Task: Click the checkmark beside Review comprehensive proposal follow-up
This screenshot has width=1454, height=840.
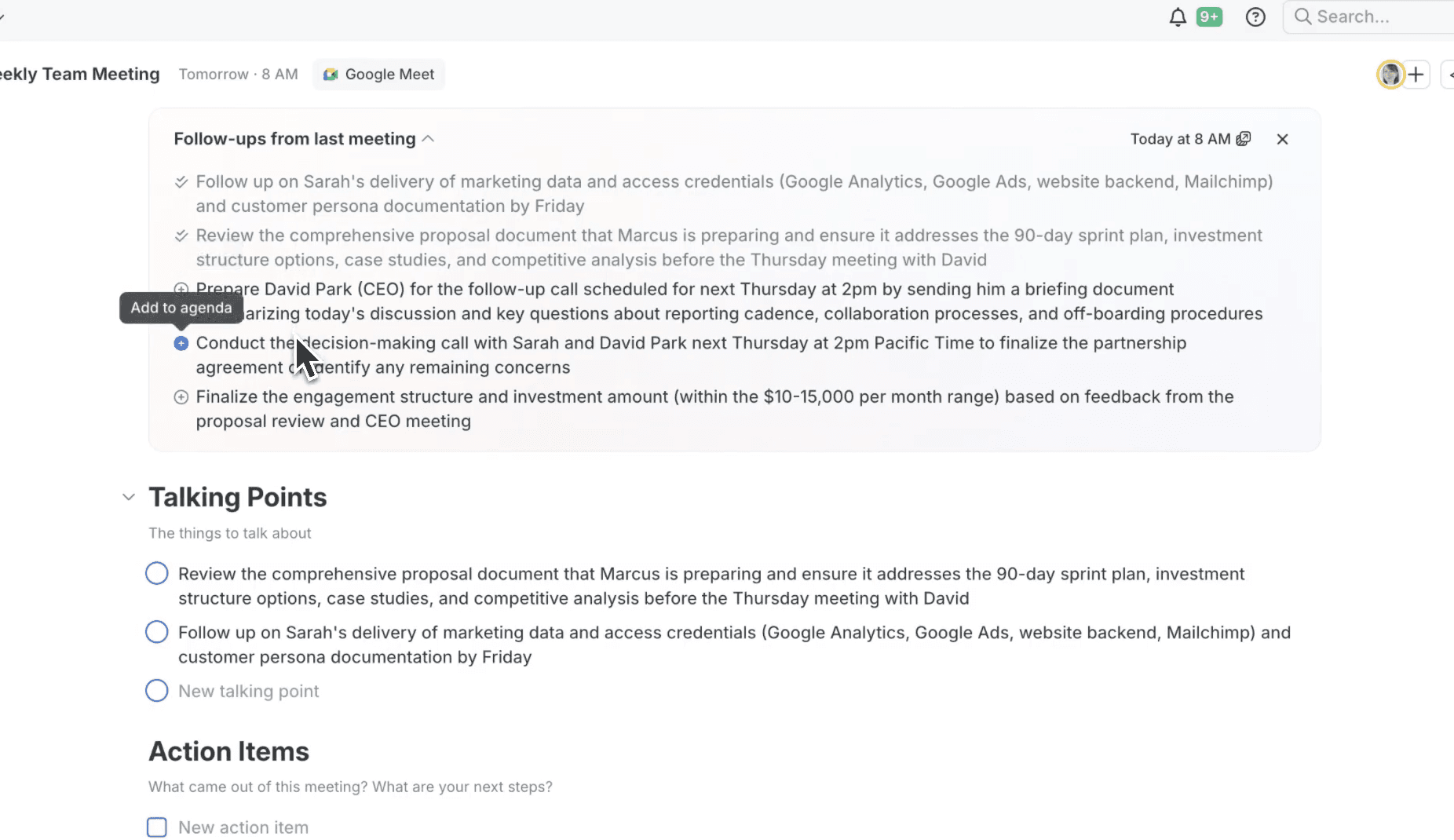Action: pyautogui.click(x=181, y=236)
